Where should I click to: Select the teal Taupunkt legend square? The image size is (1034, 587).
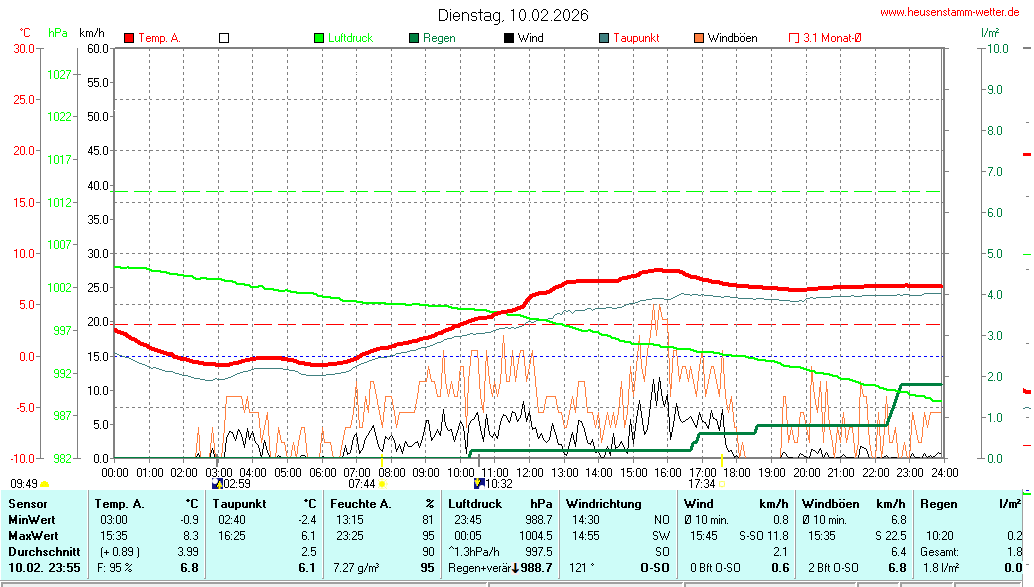[604, 38]
